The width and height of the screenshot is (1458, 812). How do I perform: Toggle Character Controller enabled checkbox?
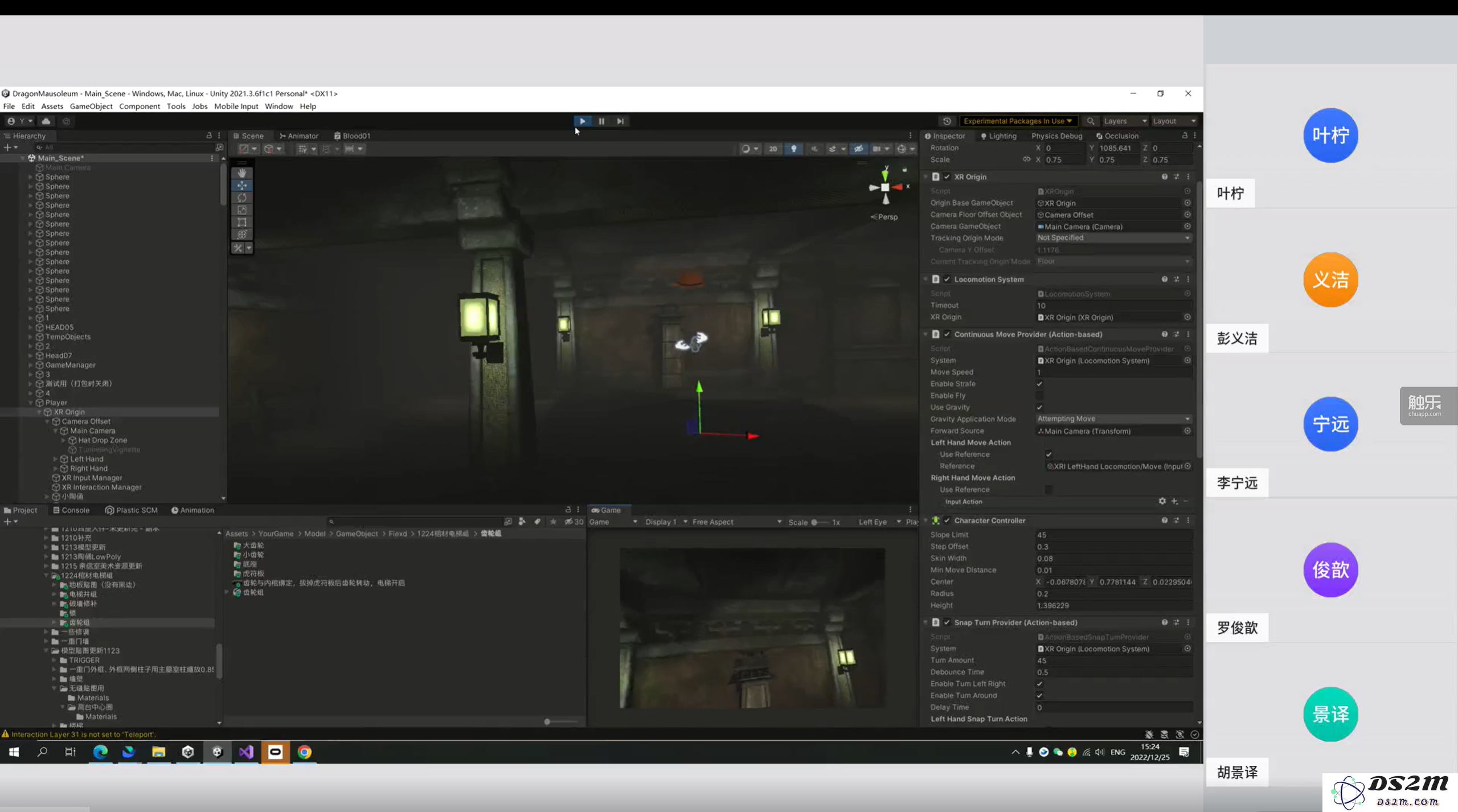coord(947,520)
